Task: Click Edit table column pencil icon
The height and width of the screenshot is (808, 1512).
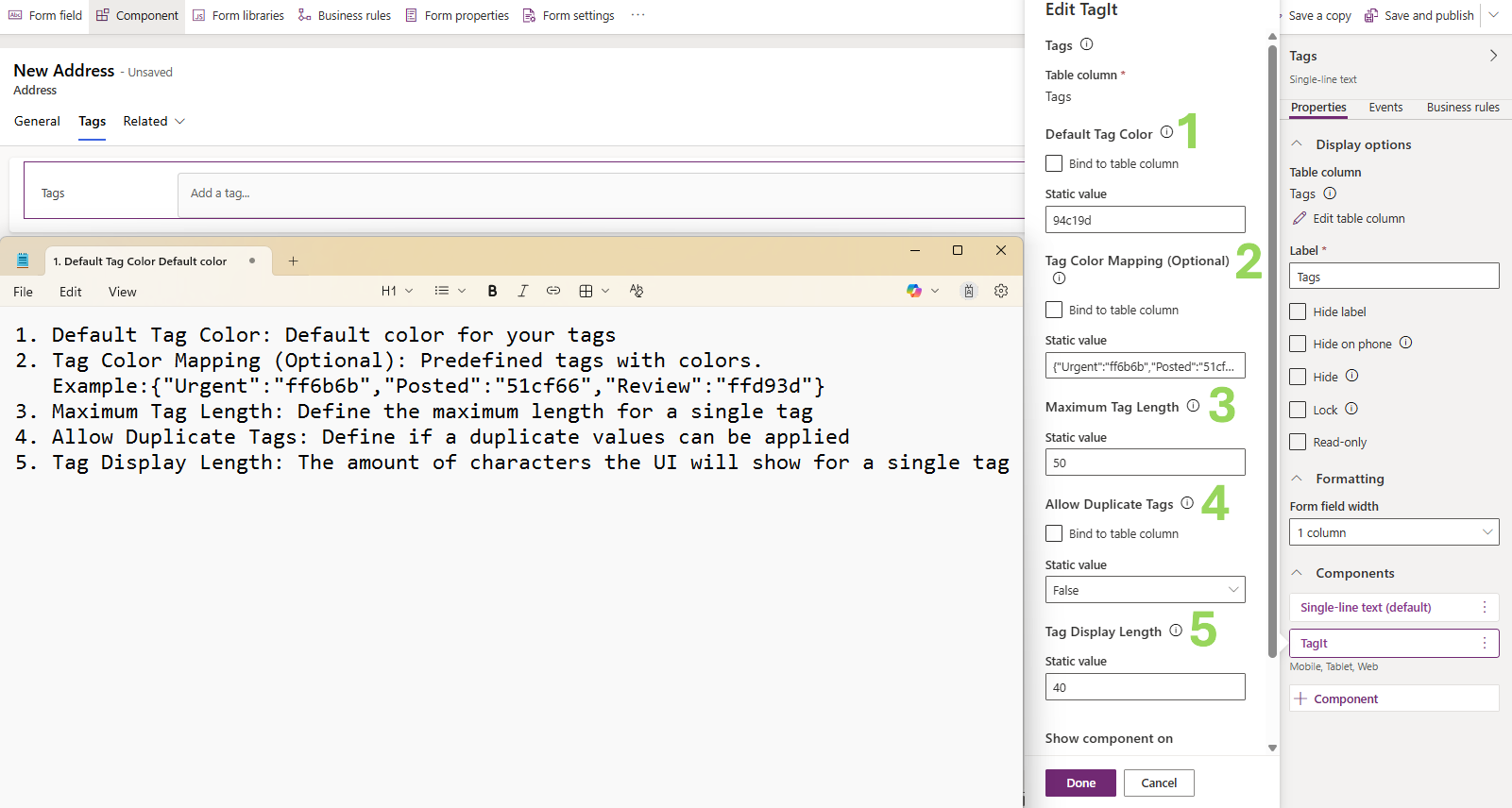Action: (x=1300, y=218)
